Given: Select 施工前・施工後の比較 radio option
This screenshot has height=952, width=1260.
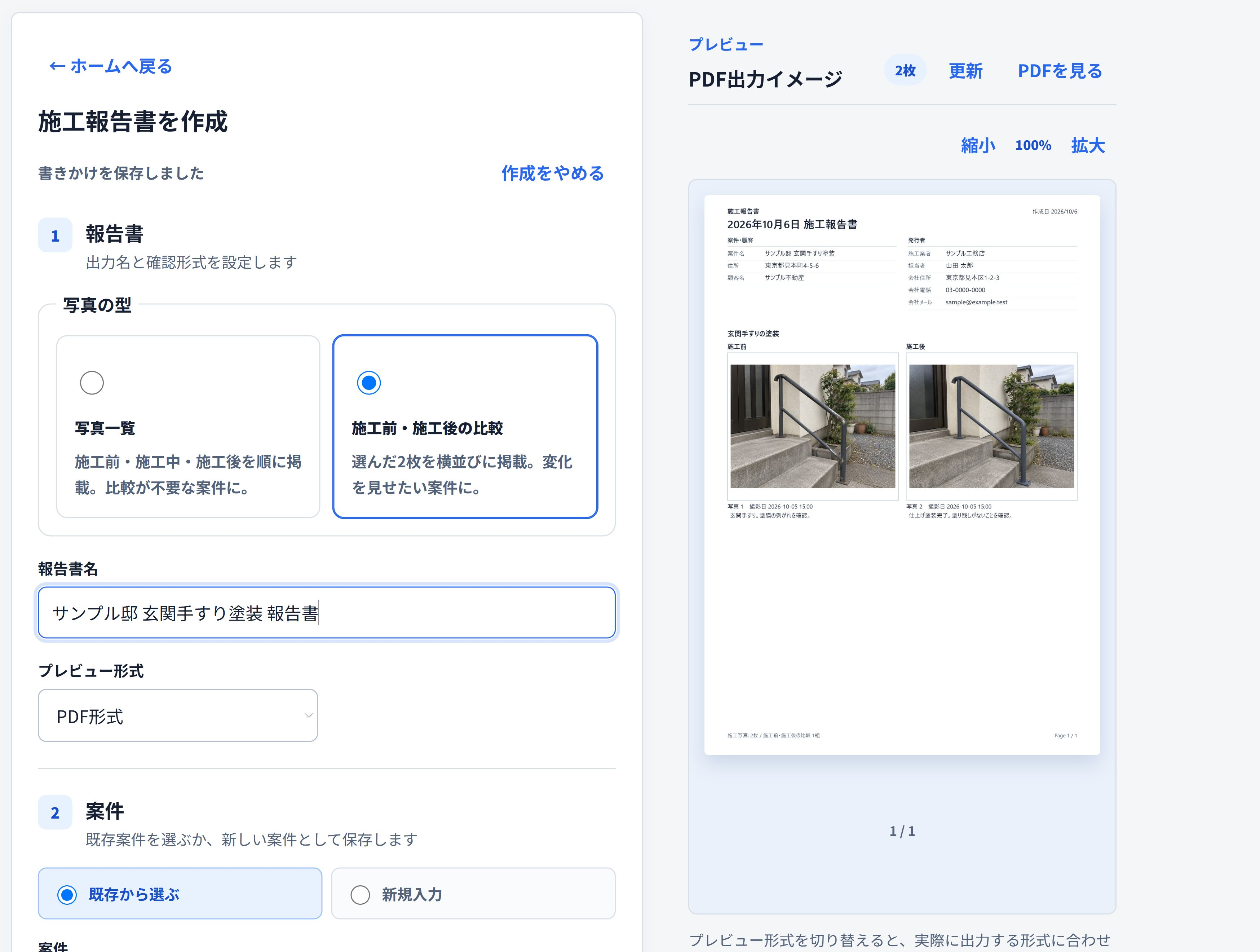Looking at the screenshot, I should point(368,383).
